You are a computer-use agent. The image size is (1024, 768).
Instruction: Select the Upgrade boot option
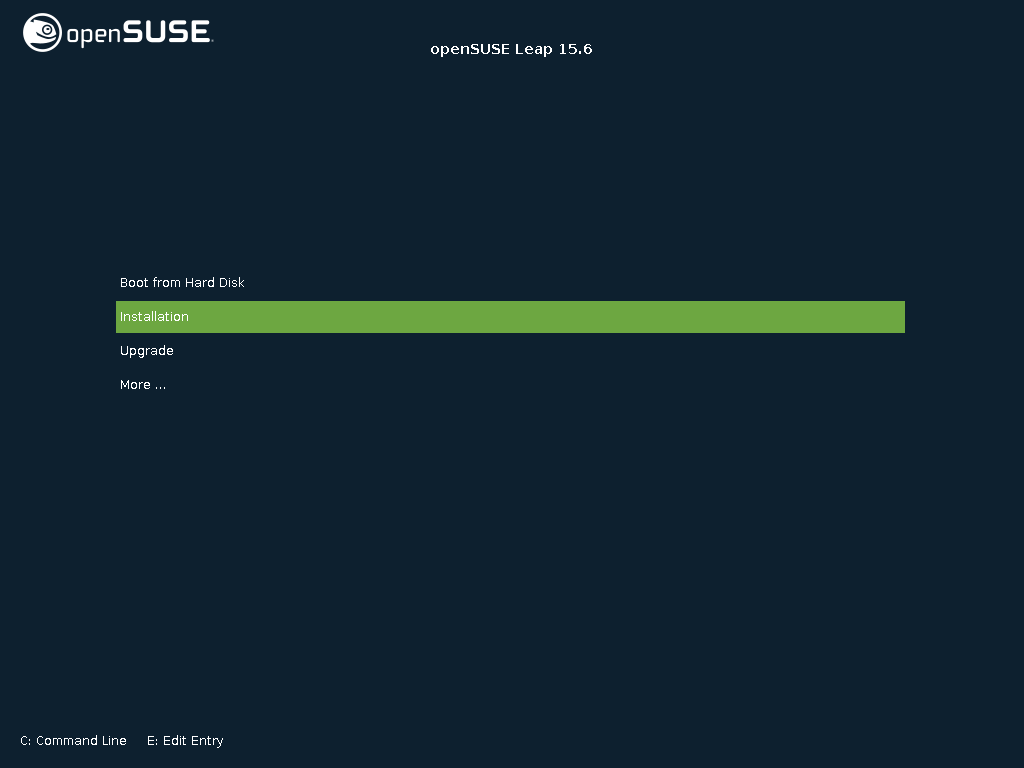click(x=147, y=351)
